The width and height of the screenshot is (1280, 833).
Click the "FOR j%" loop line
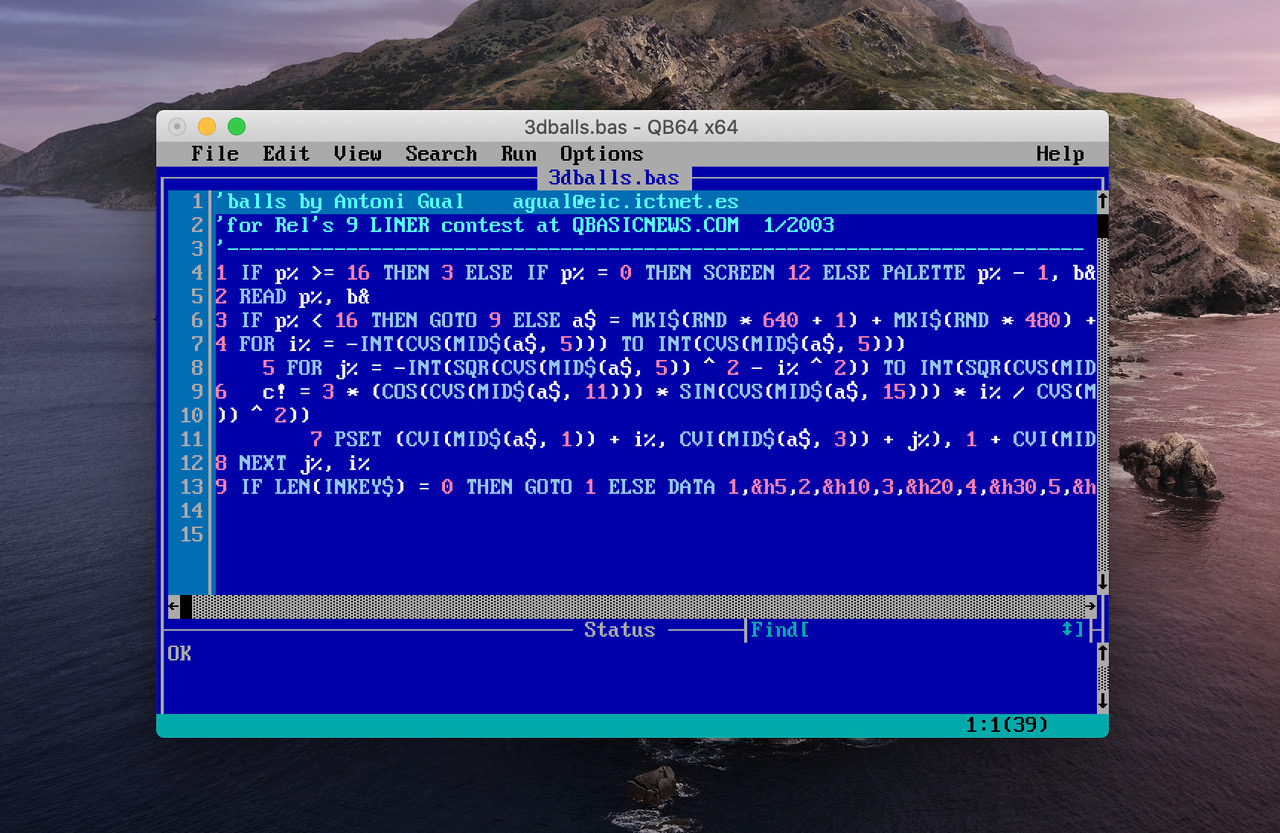coord(679,368)
